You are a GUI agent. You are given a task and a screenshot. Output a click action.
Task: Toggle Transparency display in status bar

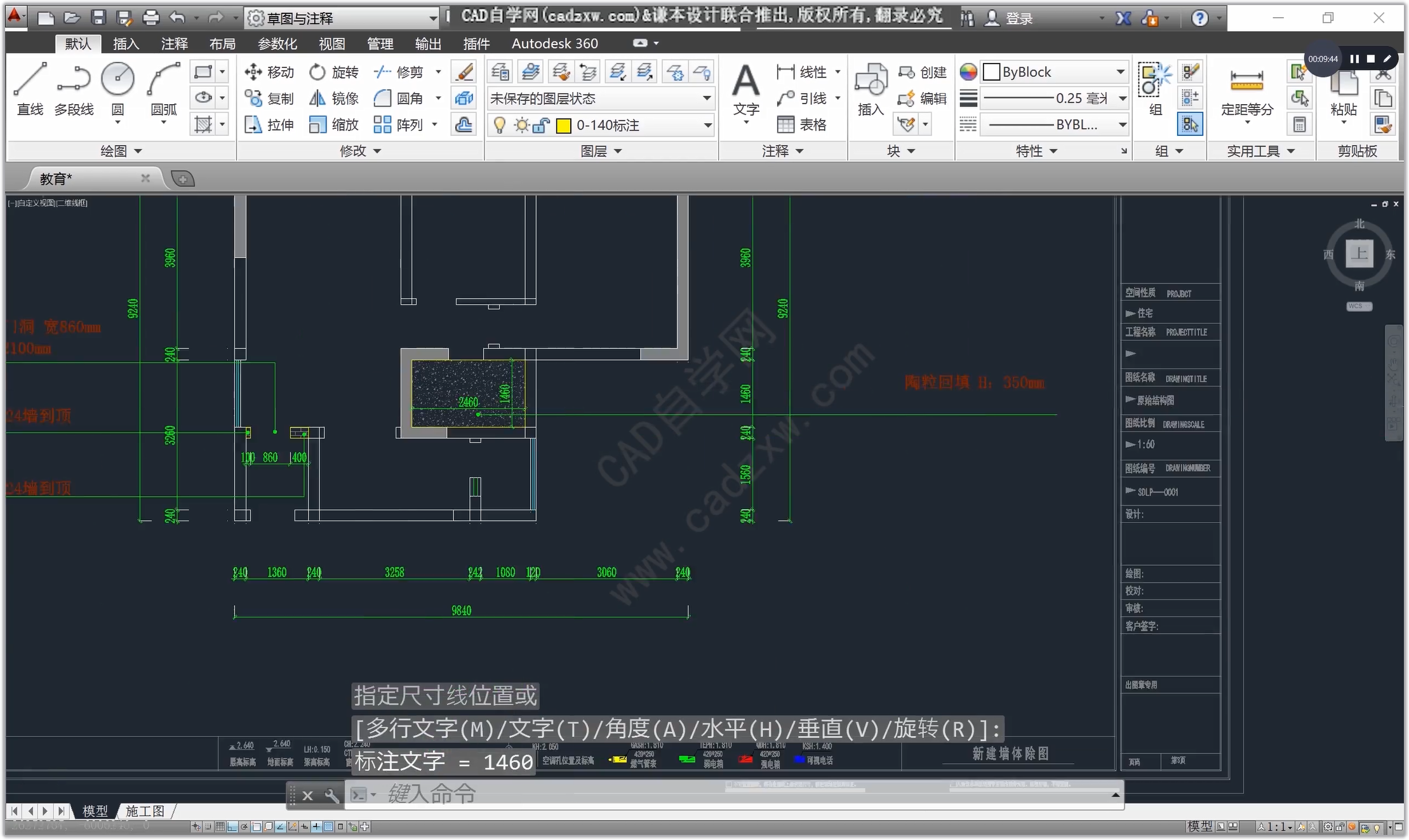pos(328,827)
